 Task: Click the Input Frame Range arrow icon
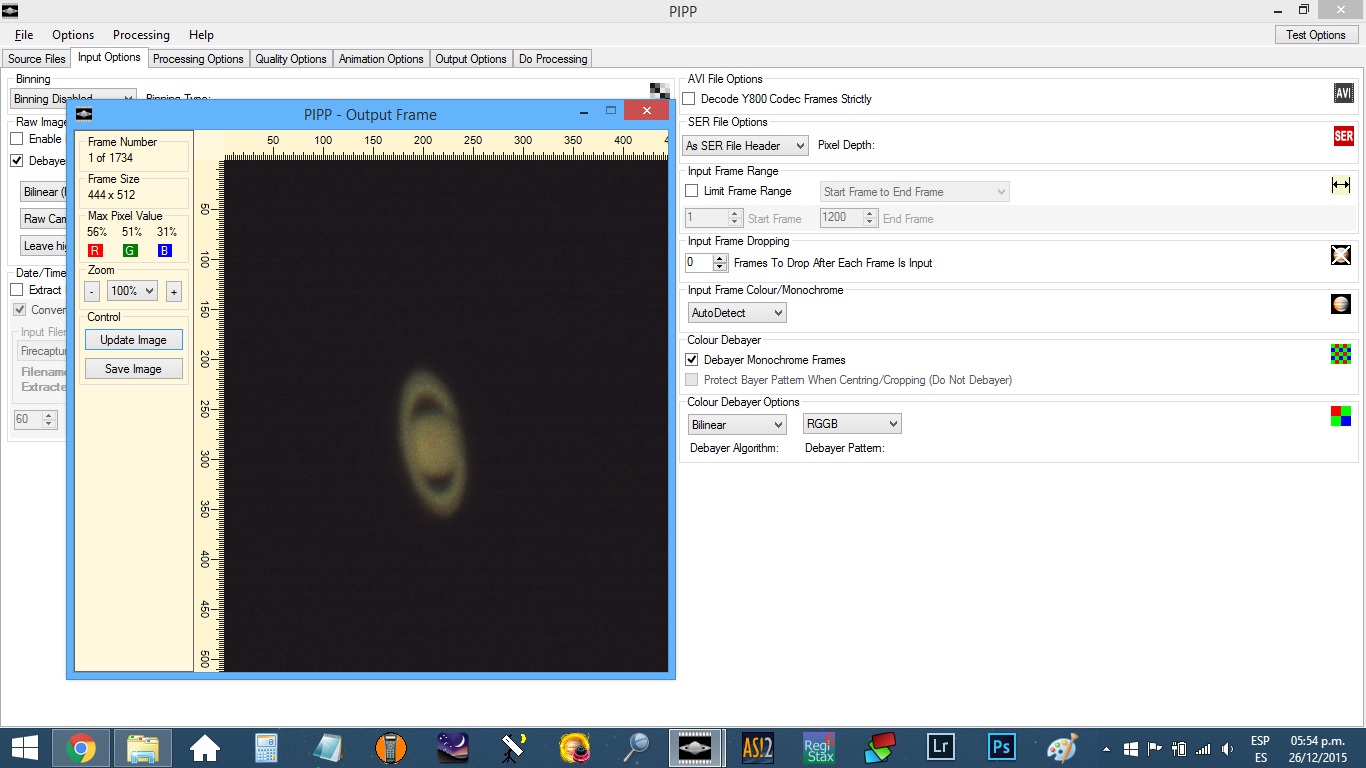coord(1341,185)
